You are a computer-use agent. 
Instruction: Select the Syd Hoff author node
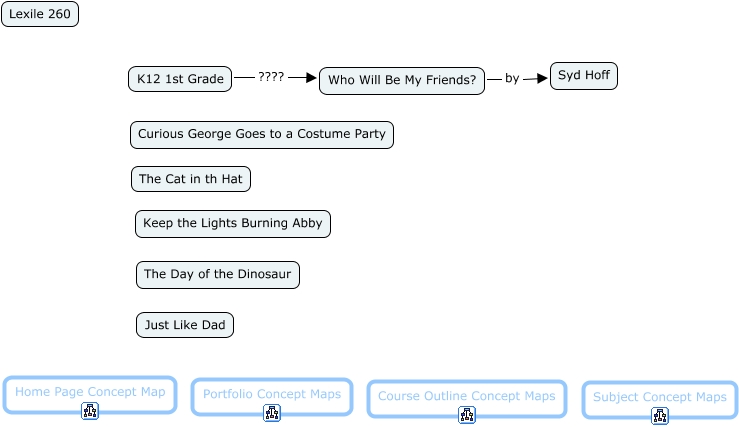click(584, 76)
